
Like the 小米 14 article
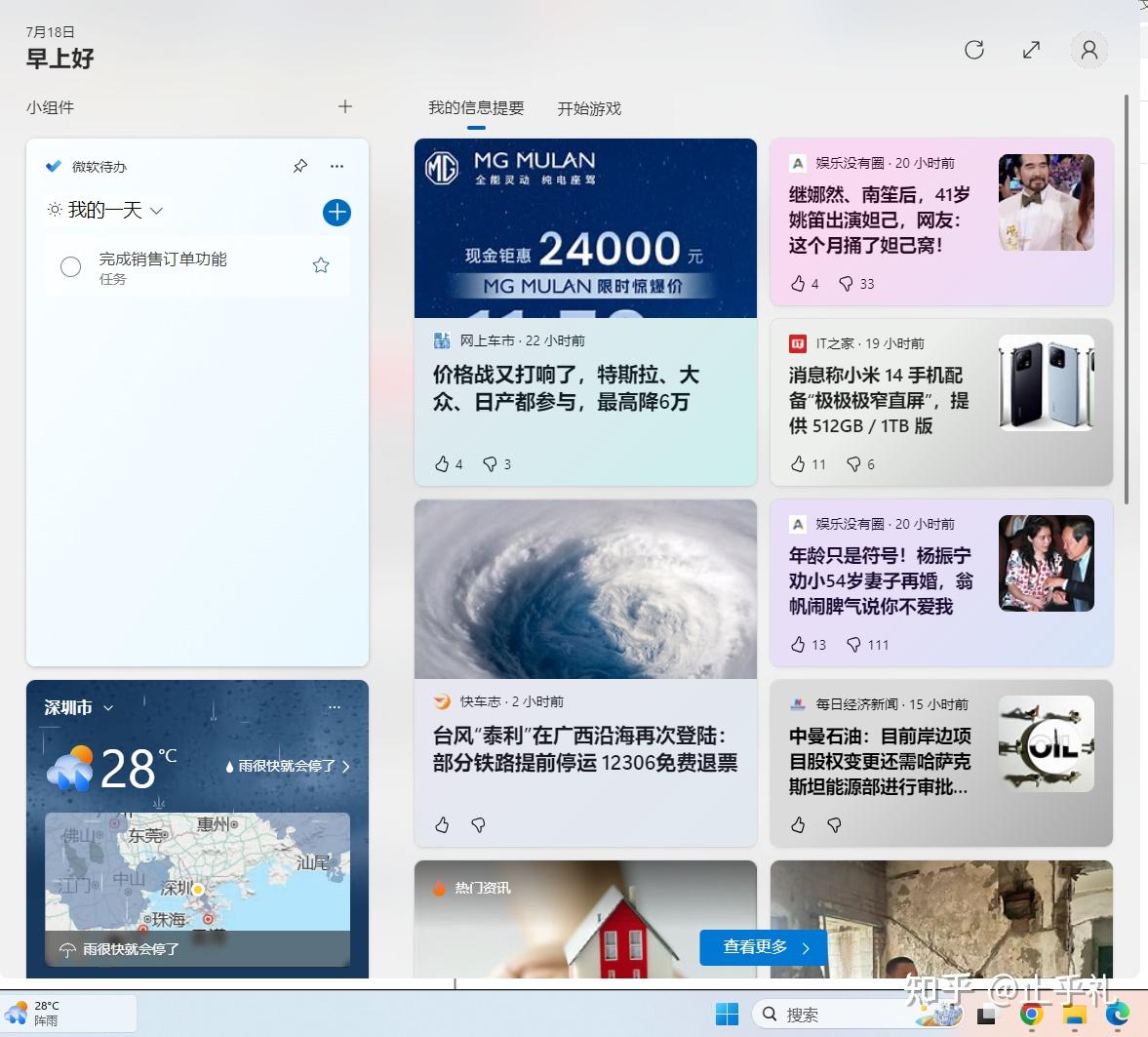click(798, 463)
